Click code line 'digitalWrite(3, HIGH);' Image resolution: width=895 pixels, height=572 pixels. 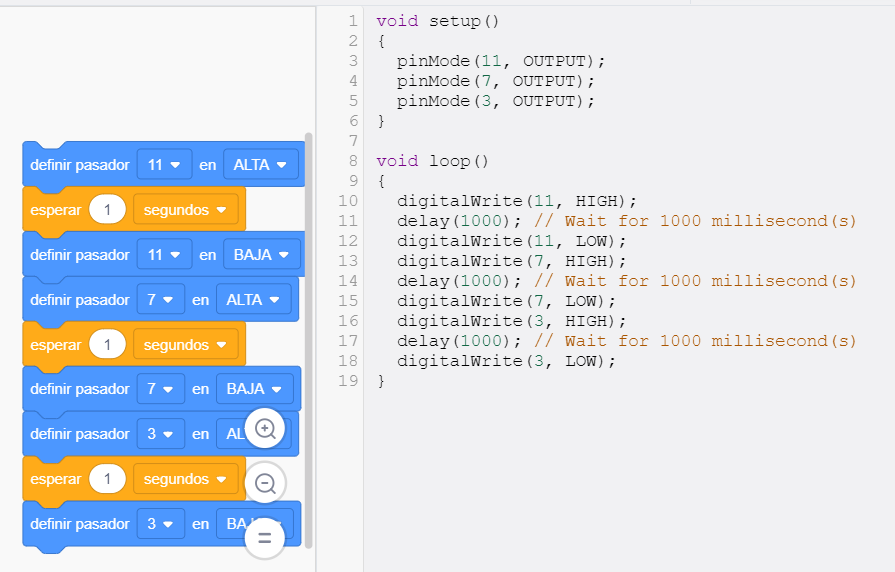pos(511,321)
